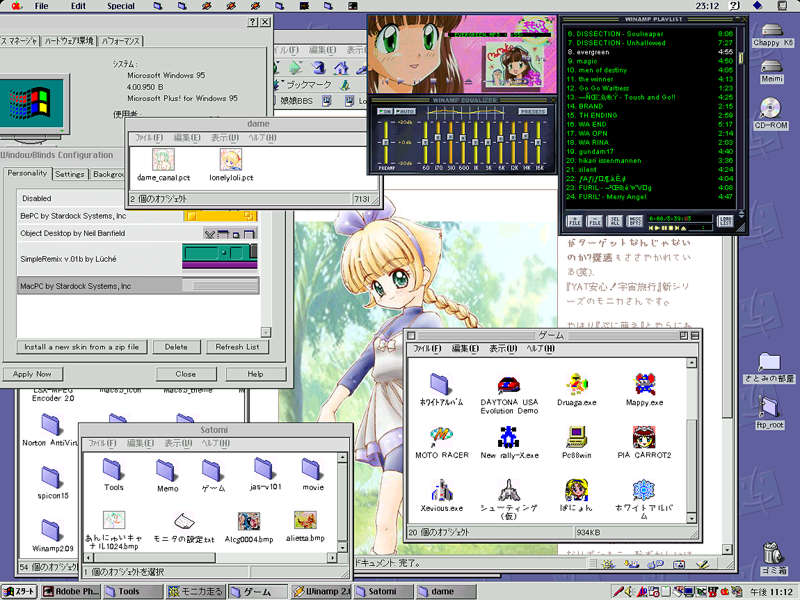Toggle the equalizer AUTO button
Screen dimensions: 800x600
tap(405, 111)
